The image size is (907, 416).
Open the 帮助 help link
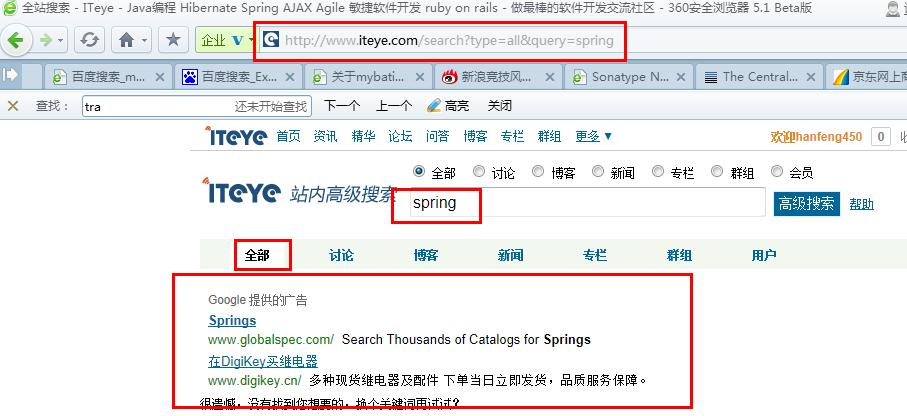click(x=861, y=204)
